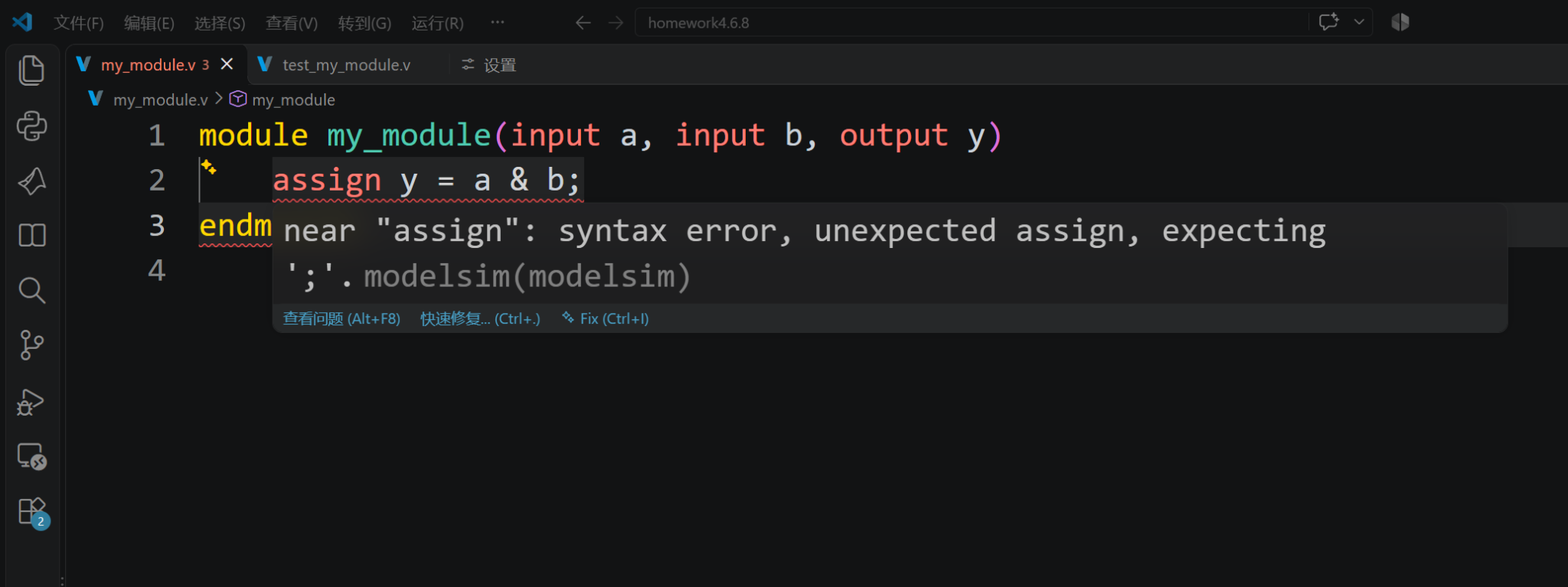Expand the chat dropdown chevron
Screen dimensions: 1568x587
pyautogui.click(x=1359, y=22)
